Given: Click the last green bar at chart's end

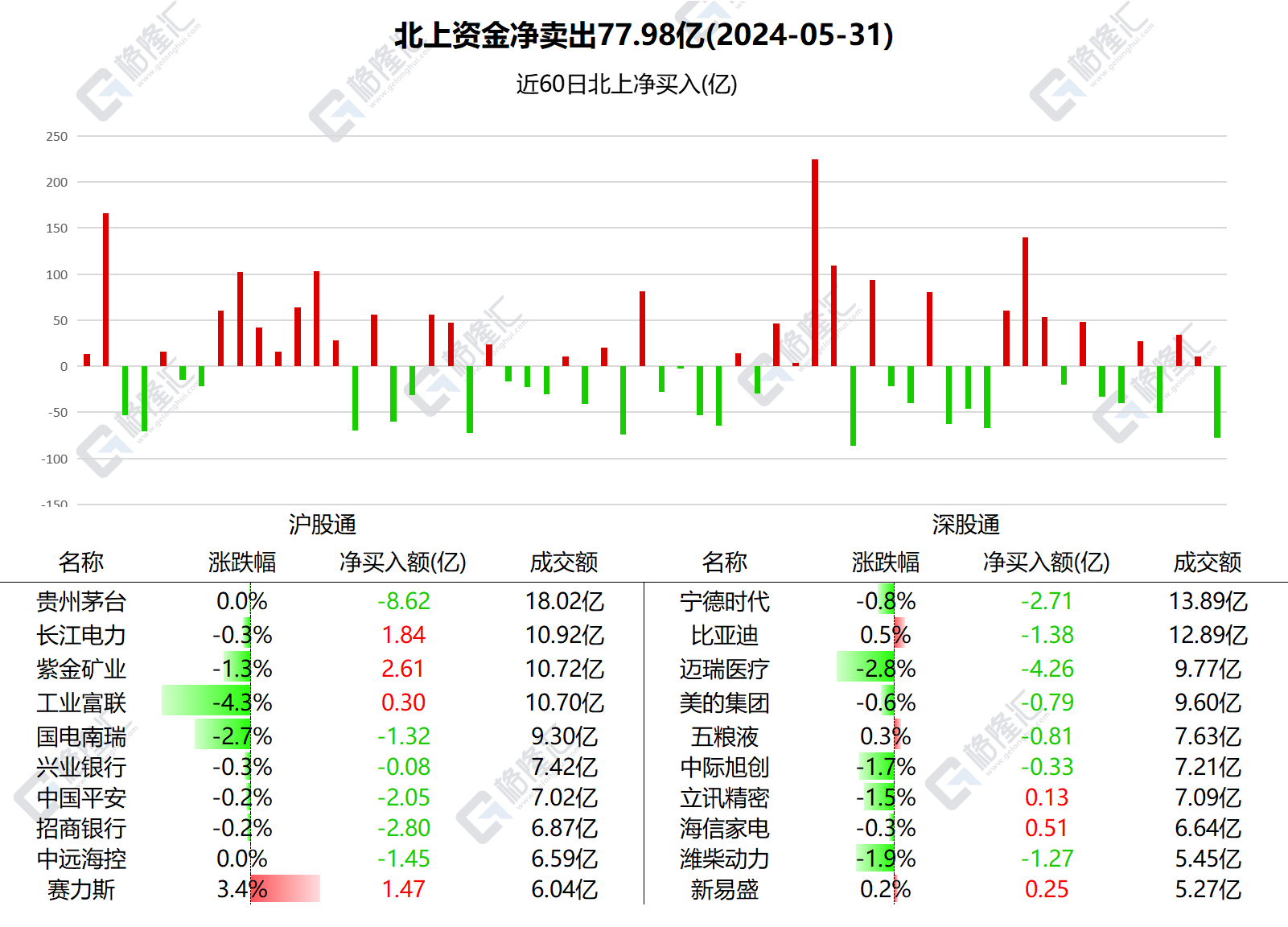Looking at the screenshot, I should (1217, 402).
